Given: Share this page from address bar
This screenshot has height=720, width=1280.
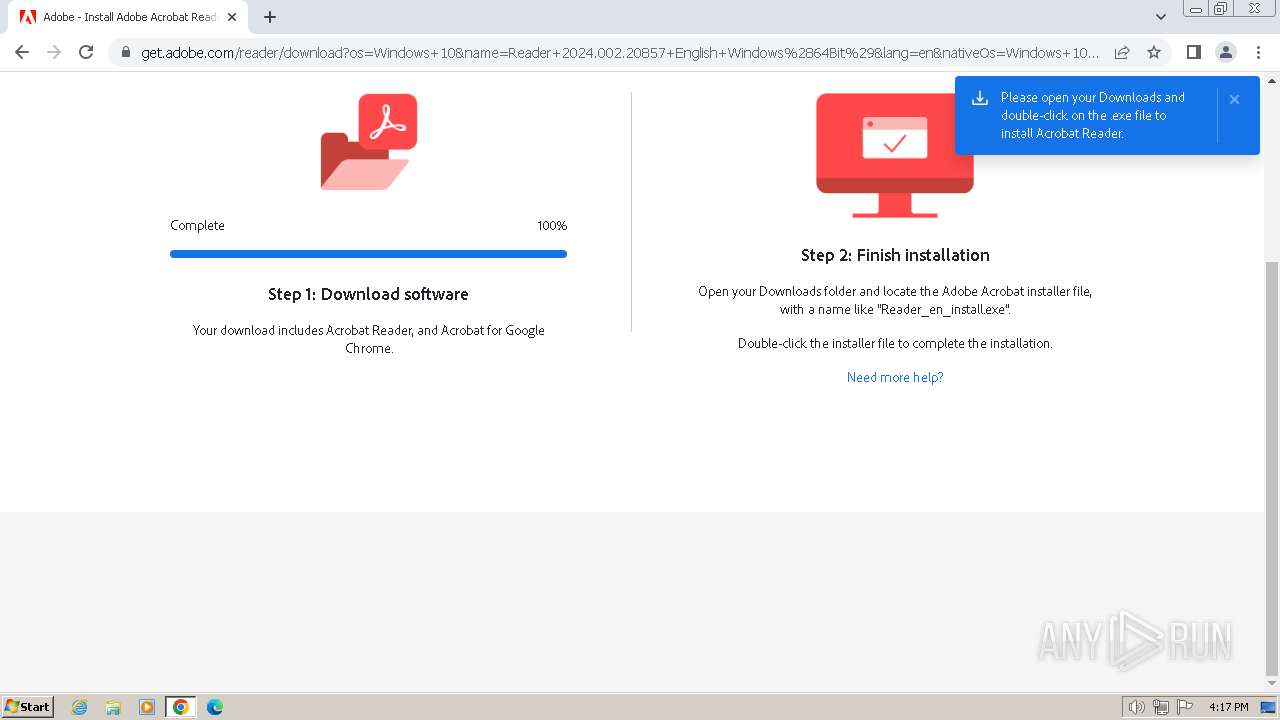Looking at the screenshot, I should pyautogui.click(x=1122, y=52).
